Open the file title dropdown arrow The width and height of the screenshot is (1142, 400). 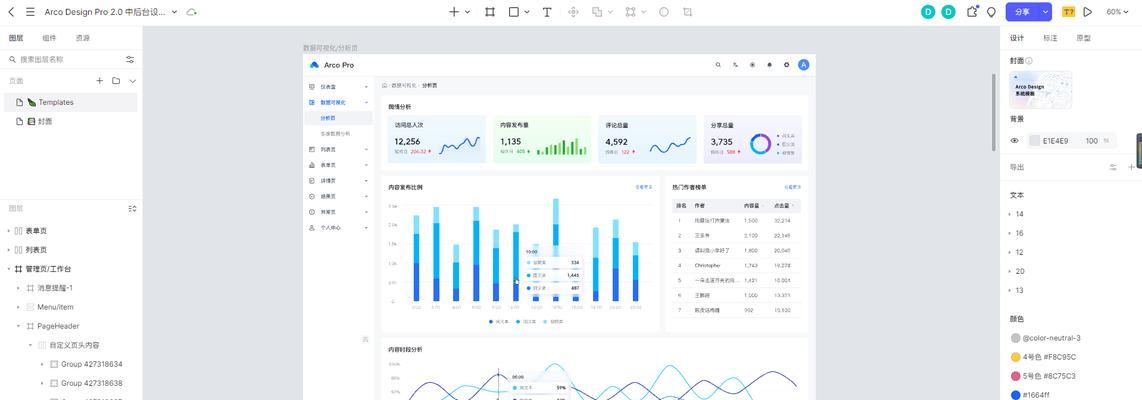click(174, 12)
